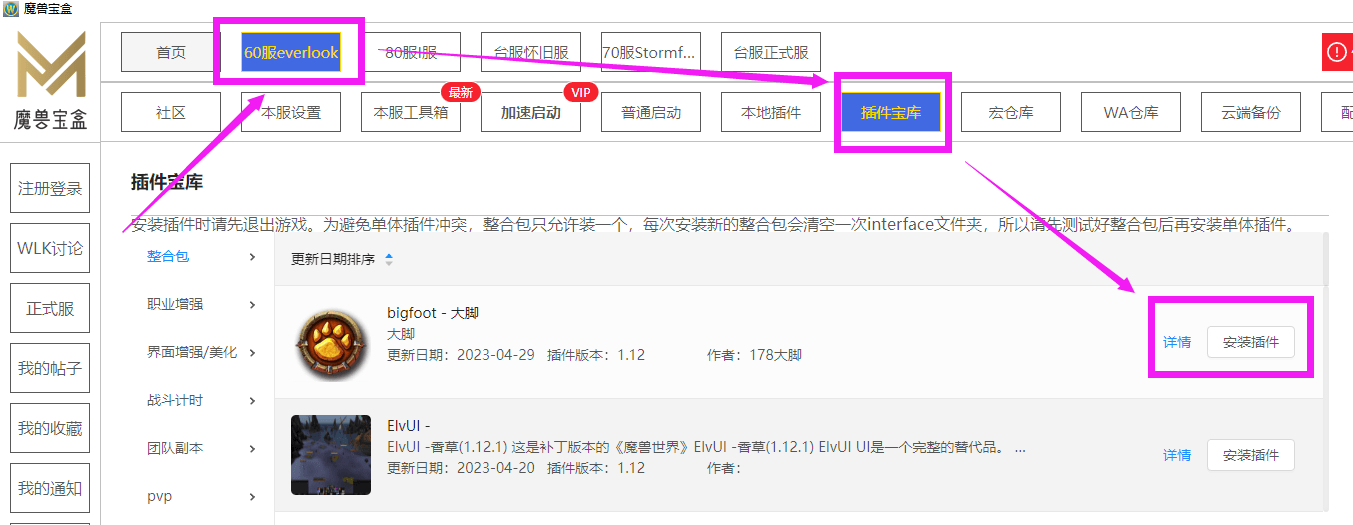Click the bigfoot paw plugin icon
Screen dimensions: 1353x525
coord(331,346)
